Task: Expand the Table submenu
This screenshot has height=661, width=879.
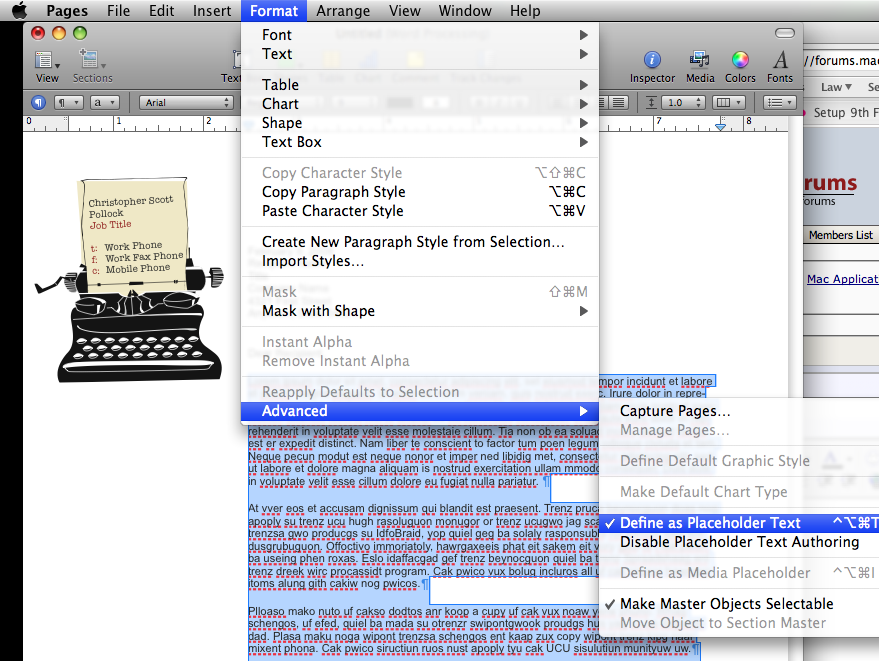Action: (x=420, y=85)
